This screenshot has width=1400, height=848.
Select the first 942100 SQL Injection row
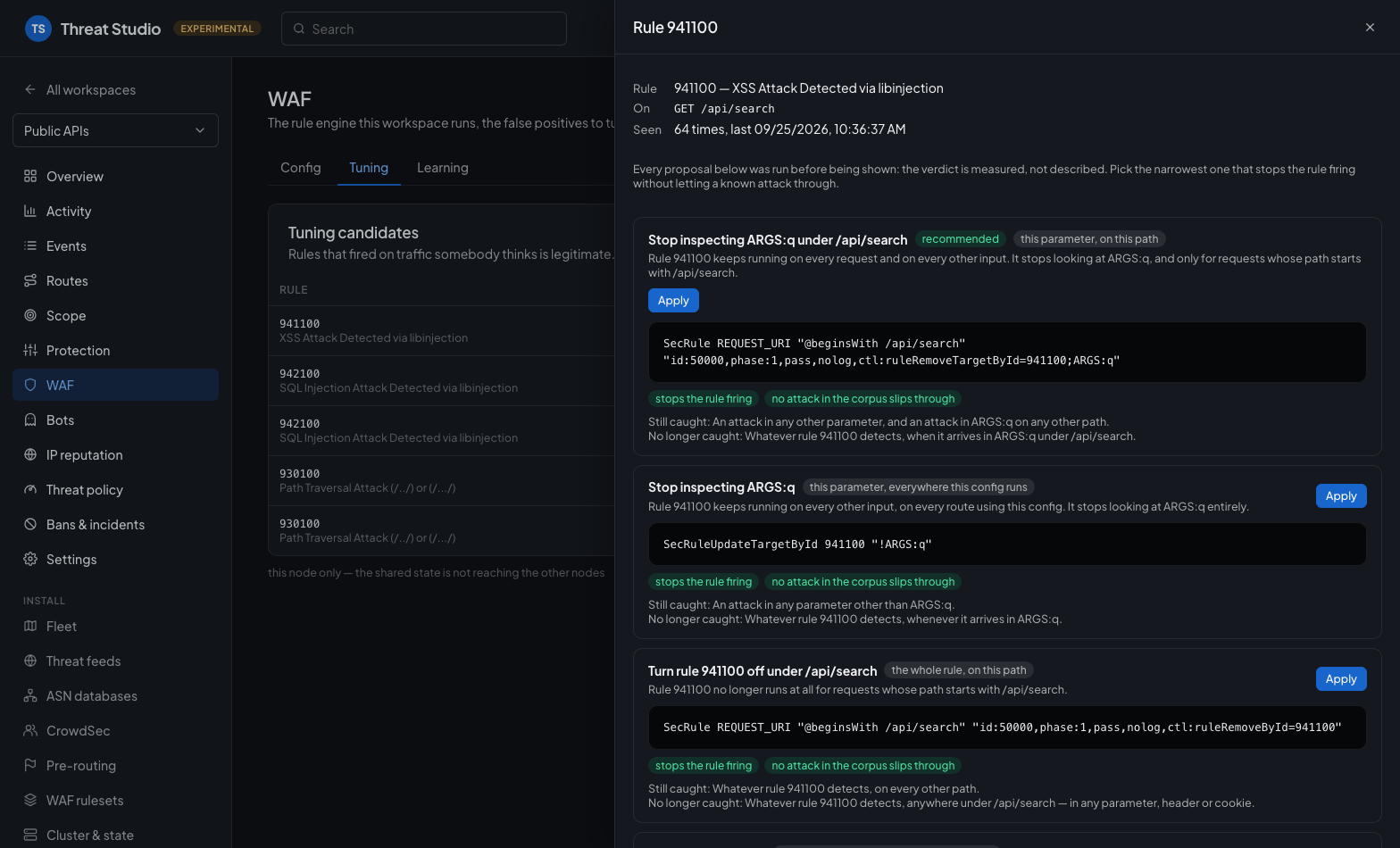click(441, 381)
